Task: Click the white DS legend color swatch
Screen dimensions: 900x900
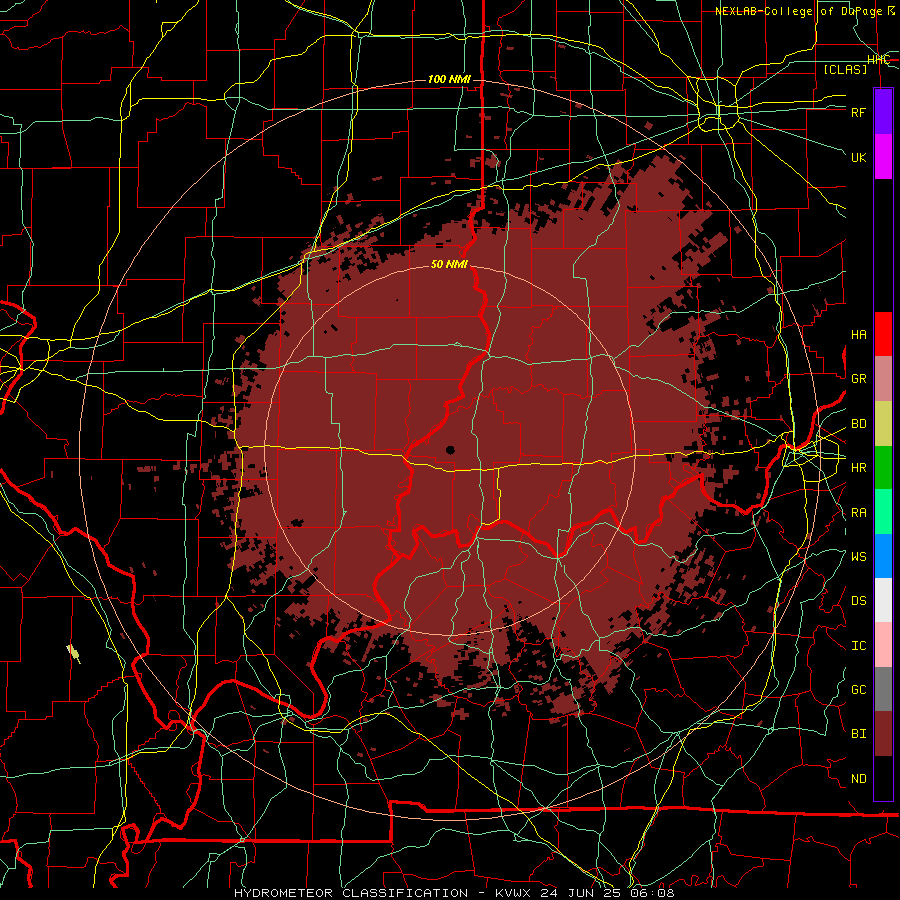Action: [x=883, y=600]
